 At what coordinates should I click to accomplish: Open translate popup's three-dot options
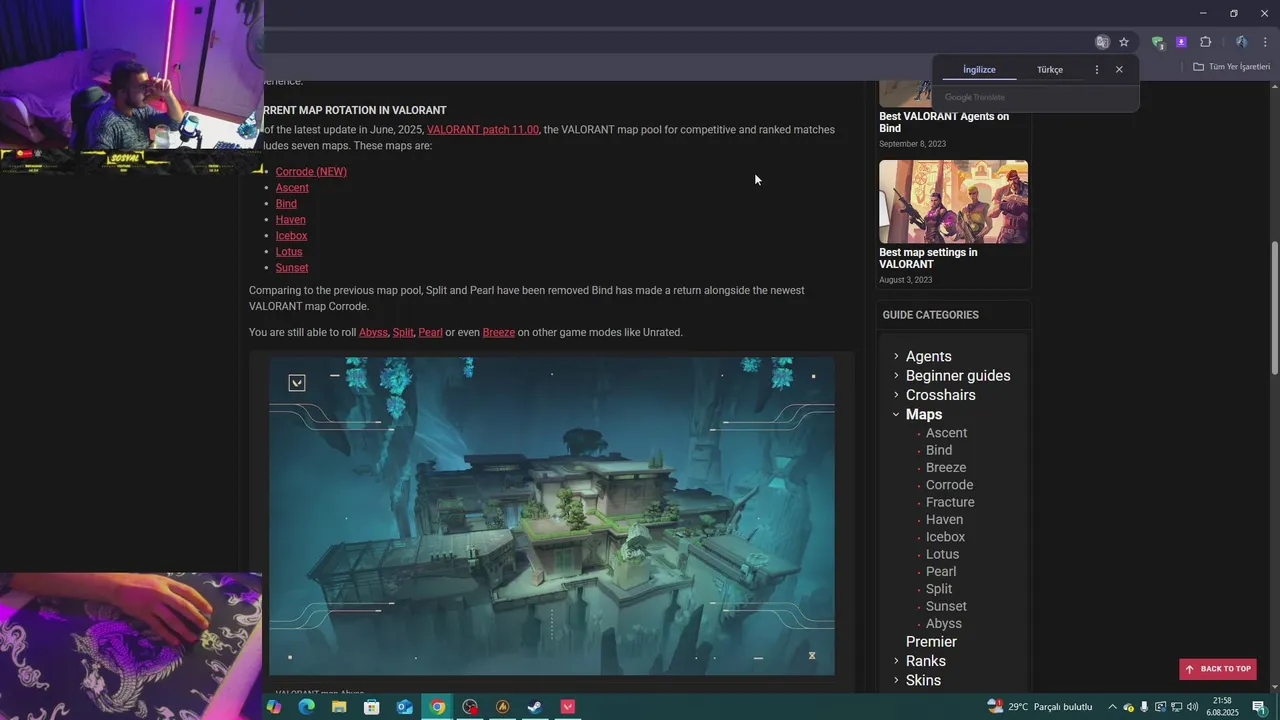coord(1097,70)
